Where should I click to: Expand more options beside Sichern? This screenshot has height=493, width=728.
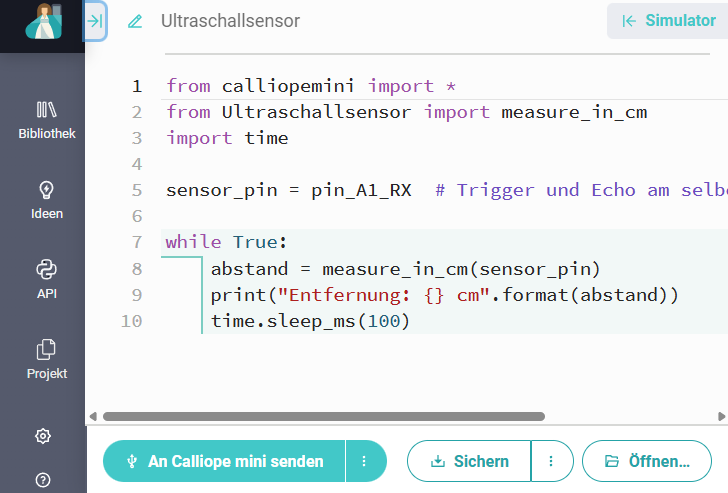[x=552, y=461]
